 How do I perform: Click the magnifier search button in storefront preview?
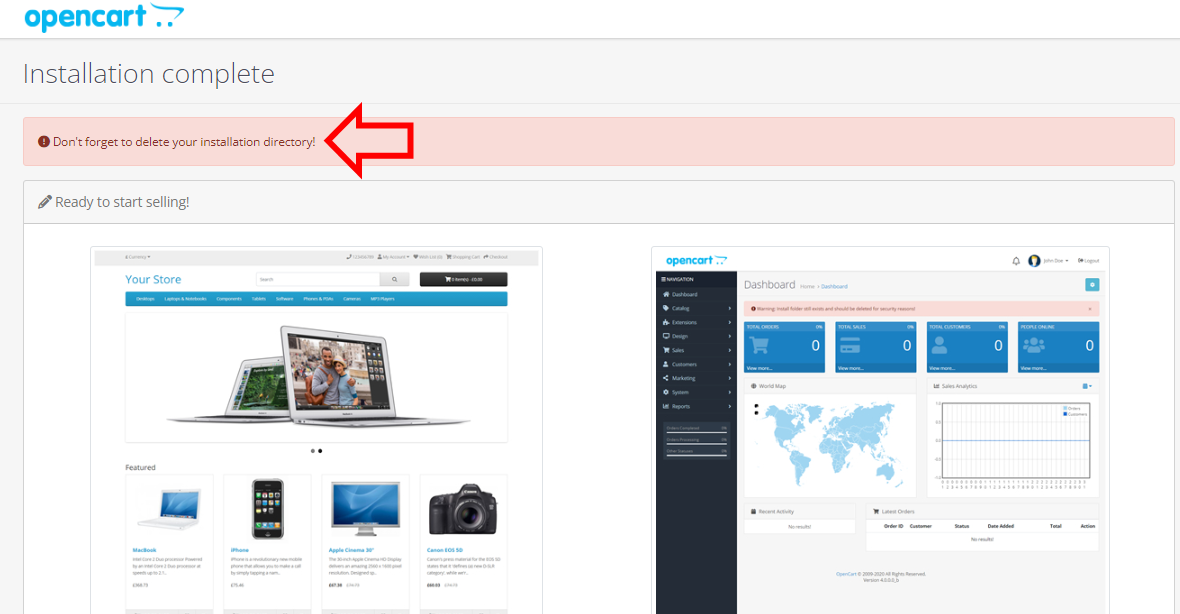[394, 279]
